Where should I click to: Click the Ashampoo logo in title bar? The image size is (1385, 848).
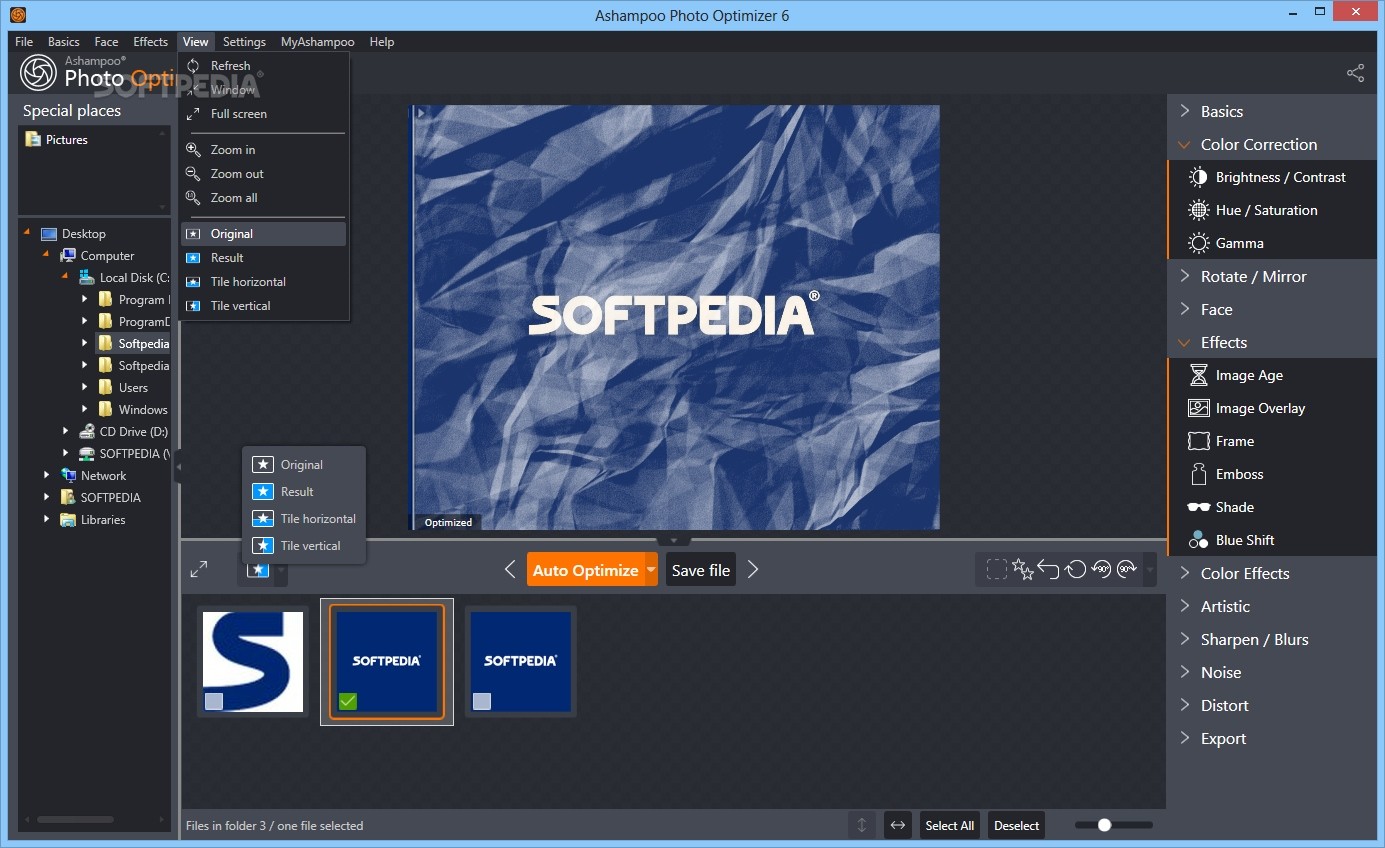[x=17, y=15]
